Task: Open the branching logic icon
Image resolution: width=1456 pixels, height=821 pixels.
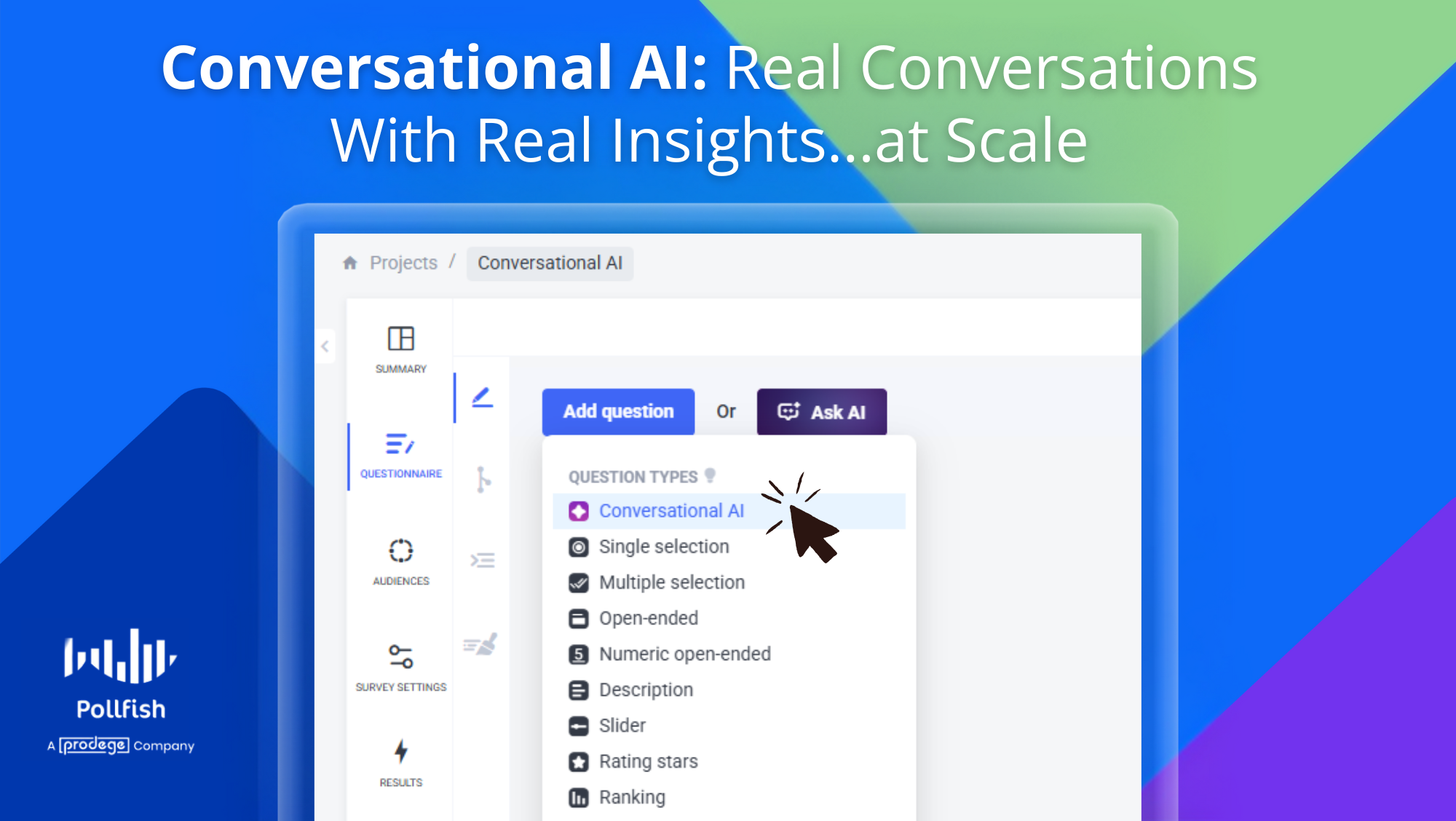Action: [482, 480]
